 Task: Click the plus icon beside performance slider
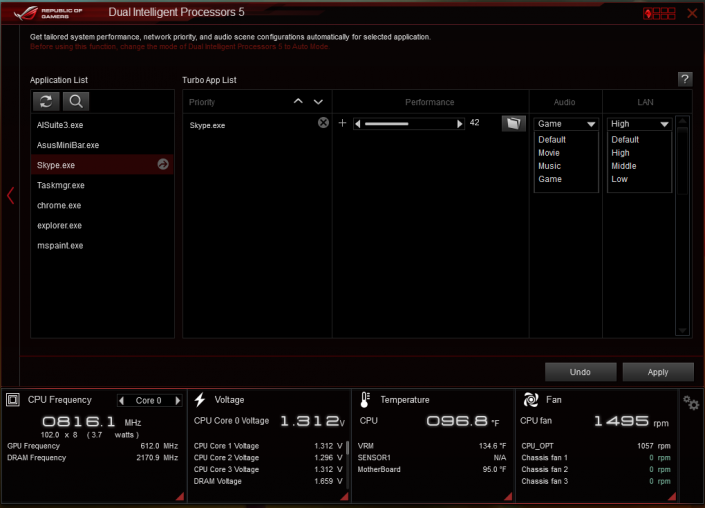pyautogui.click(x=342, y=123)
